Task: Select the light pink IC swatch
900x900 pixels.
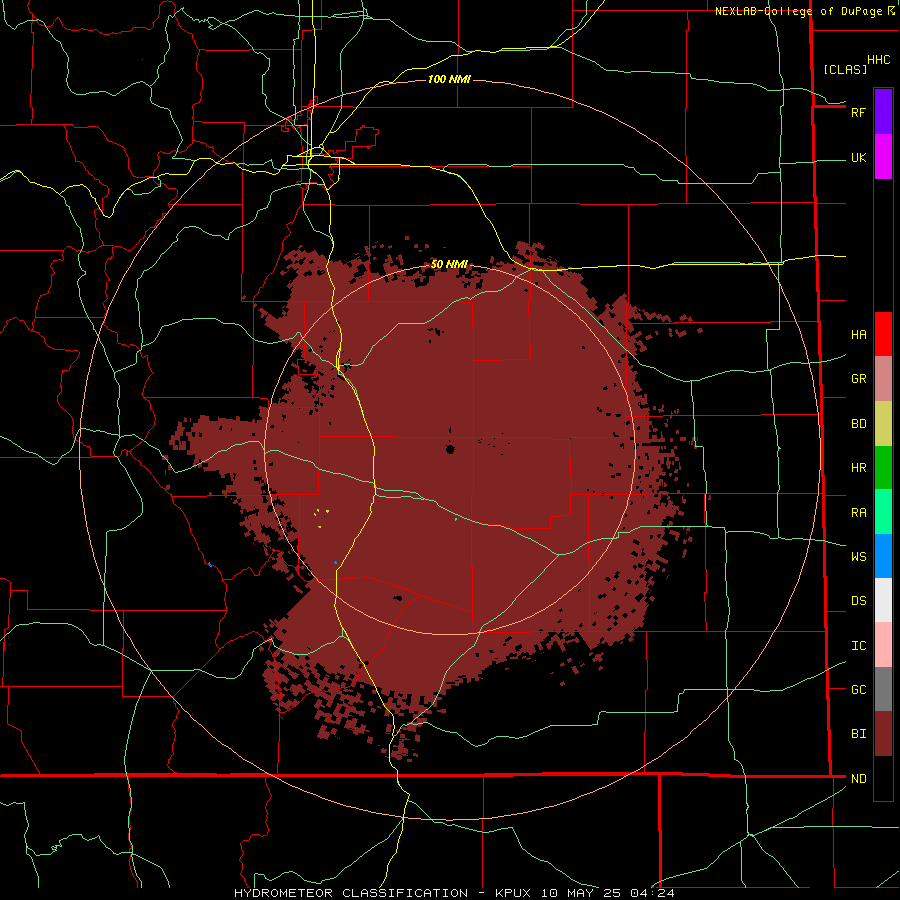Action: tap(883, 645)
